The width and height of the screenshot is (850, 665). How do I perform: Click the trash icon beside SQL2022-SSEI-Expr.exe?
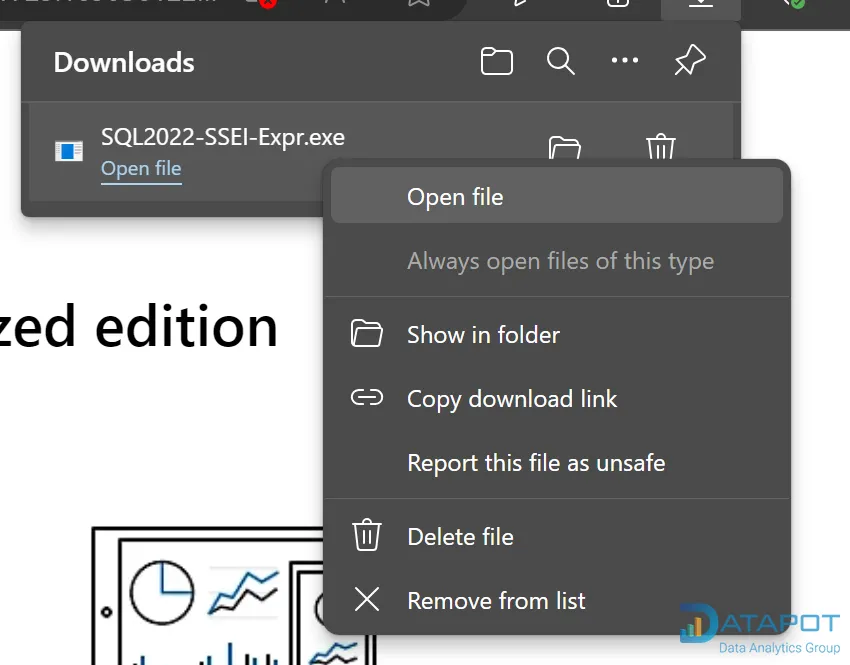coord(661,147)
